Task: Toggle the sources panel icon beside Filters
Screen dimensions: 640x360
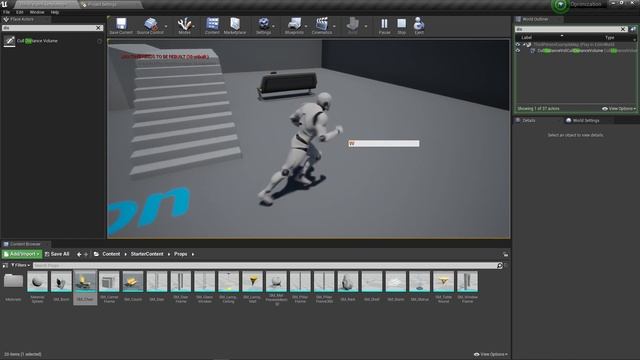Action: [x=5, y=265]
